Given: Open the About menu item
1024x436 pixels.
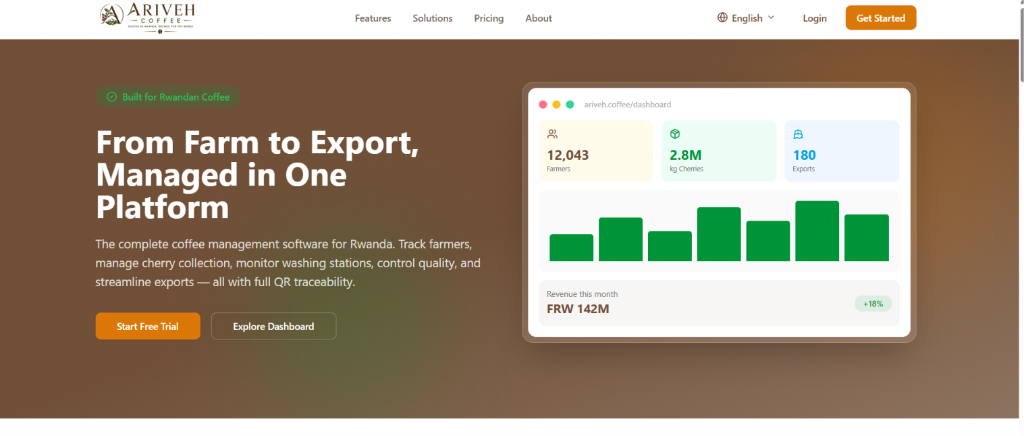Looking at the screenshot, I should (539, 18).
